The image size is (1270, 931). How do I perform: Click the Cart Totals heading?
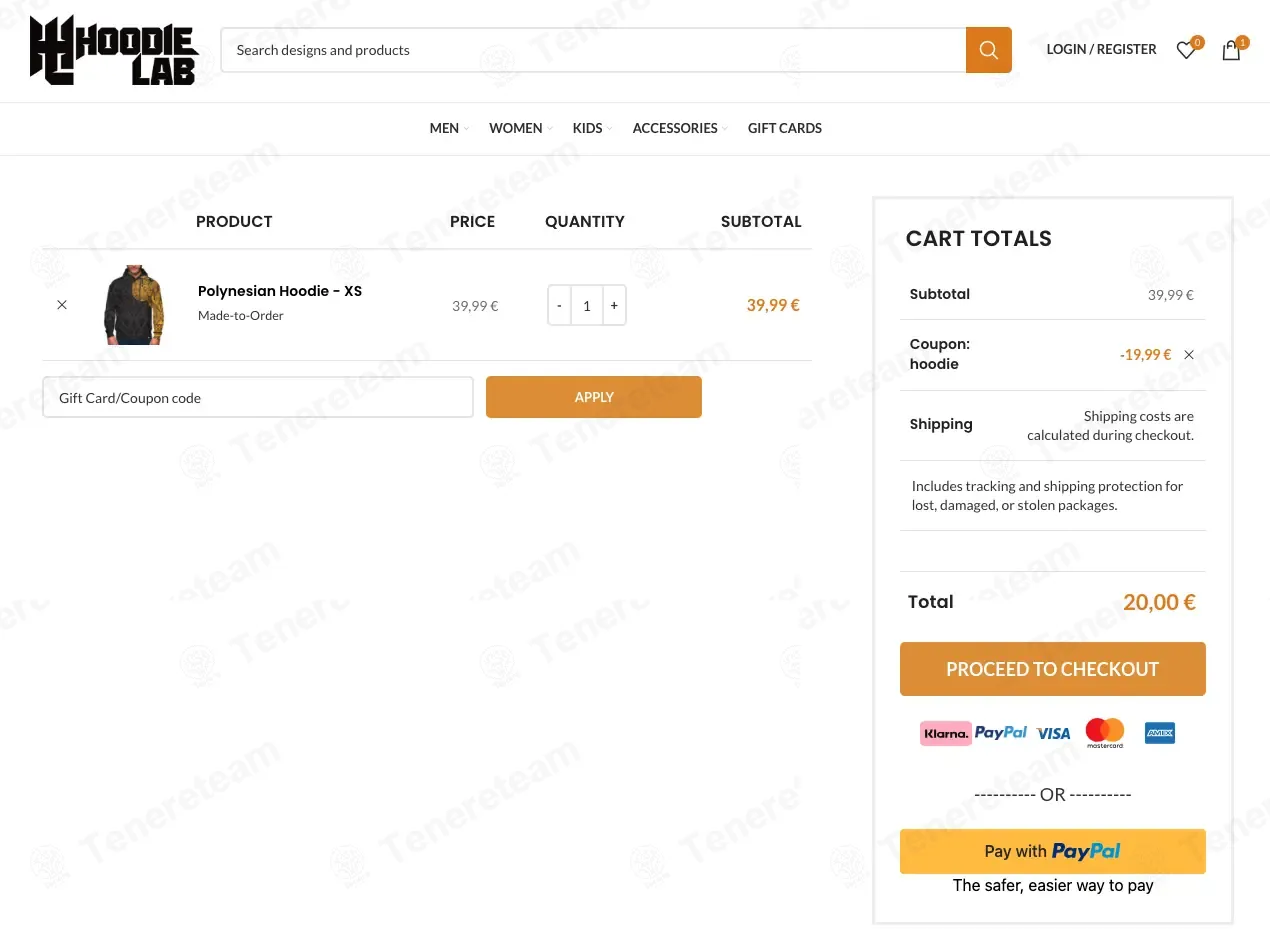pos(979,239)
